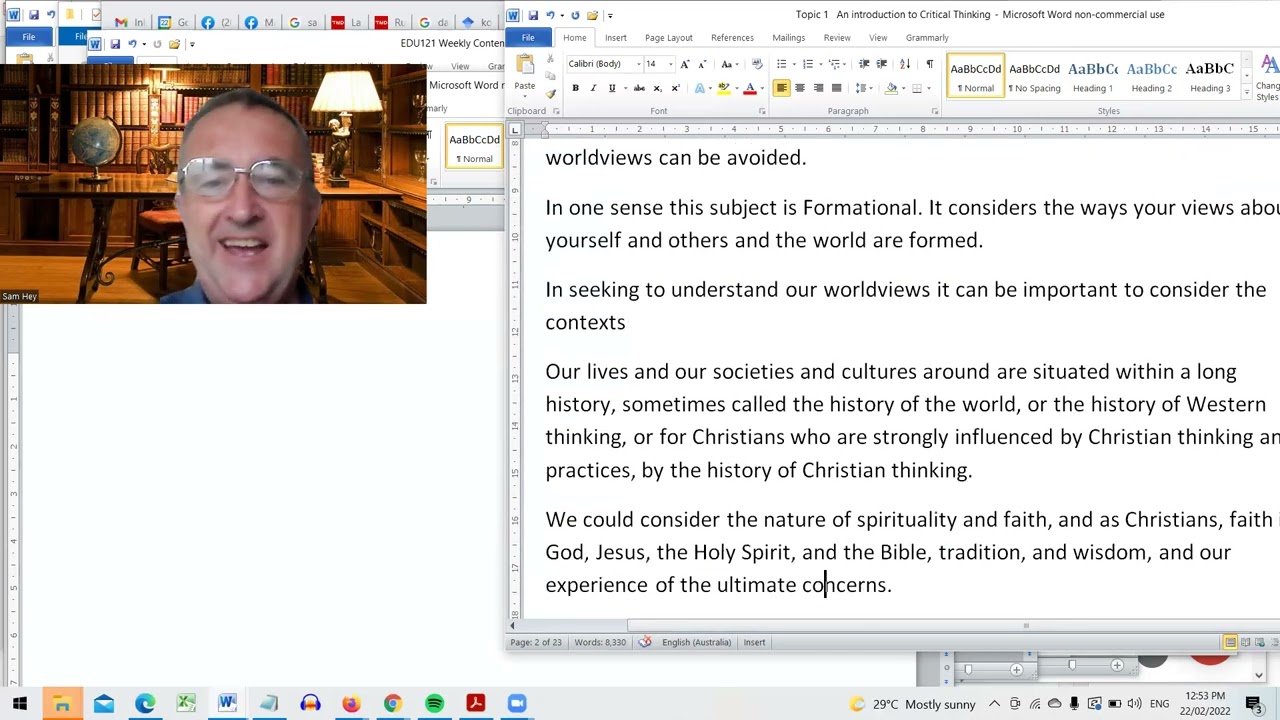Open the Paragraph dialog launcher
This screenshot has height=720, width=1280.
point(935,111)
